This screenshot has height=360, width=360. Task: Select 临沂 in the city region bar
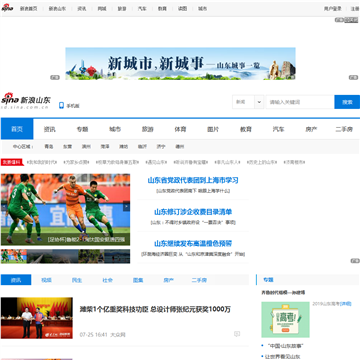(142, 146)
